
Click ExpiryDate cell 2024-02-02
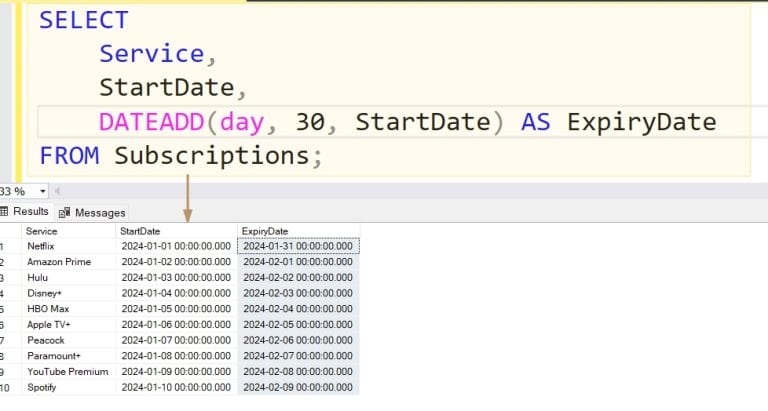298,277
